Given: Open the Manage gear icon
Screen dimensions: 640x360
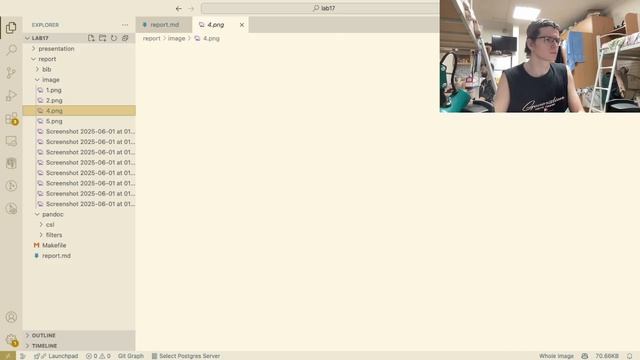Looking at the screenshot, I should coord(11,340).
